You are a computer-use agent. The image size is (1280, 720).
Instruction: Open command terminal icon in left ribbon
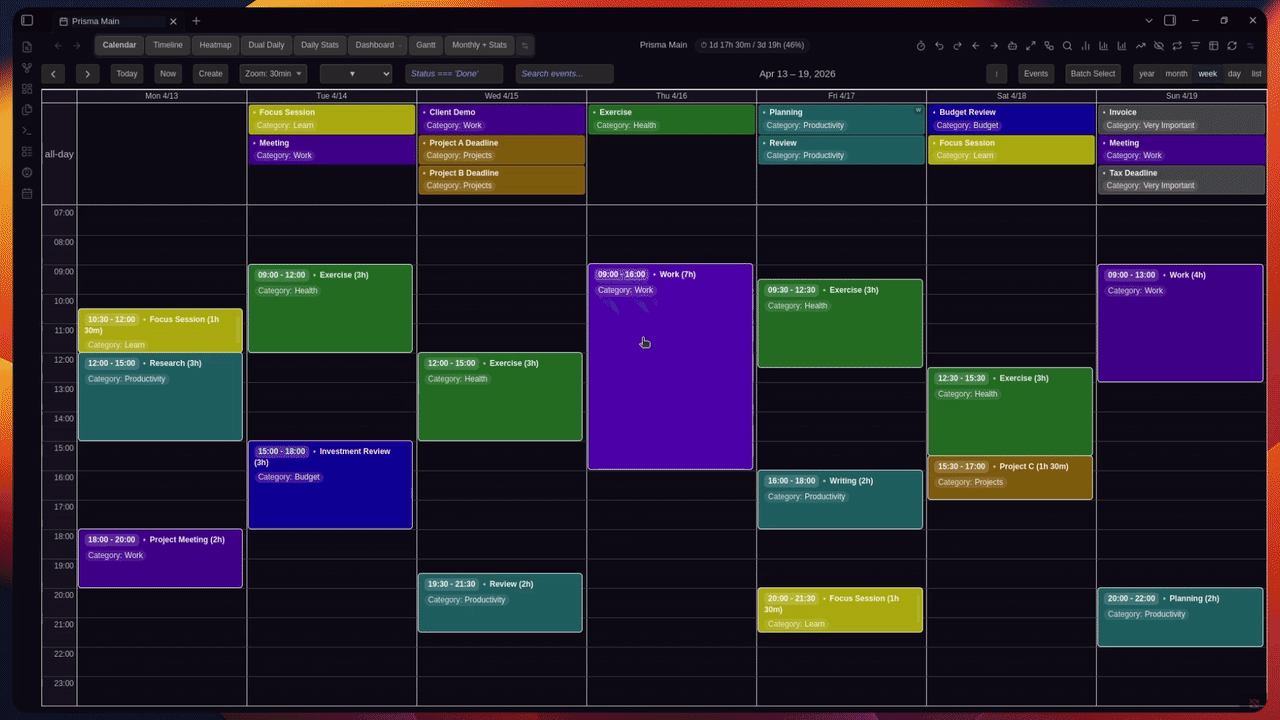pos(27,131)
